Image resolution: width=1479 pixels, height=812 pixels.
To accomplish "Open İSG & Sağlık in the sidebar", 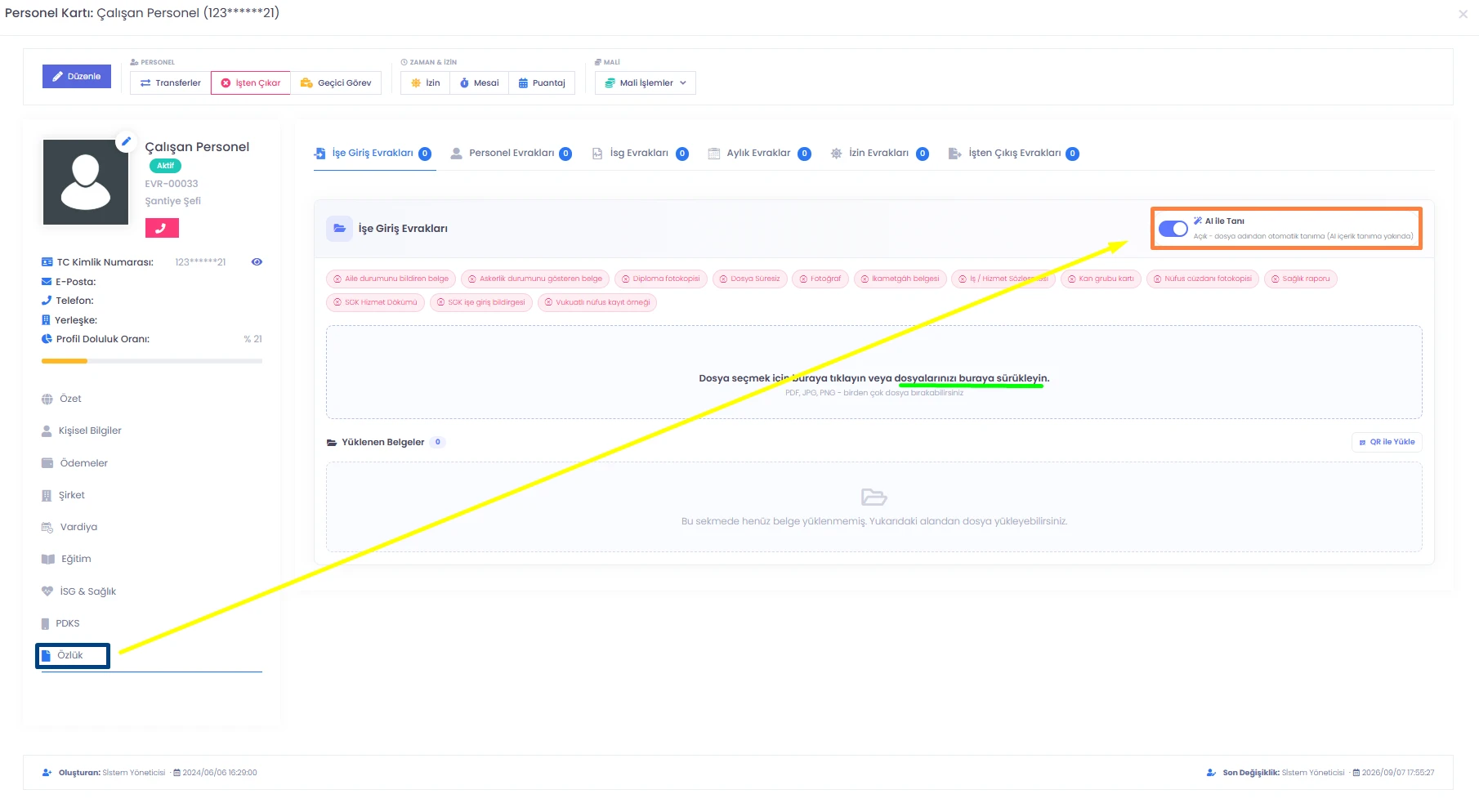I will pos(78,591).
